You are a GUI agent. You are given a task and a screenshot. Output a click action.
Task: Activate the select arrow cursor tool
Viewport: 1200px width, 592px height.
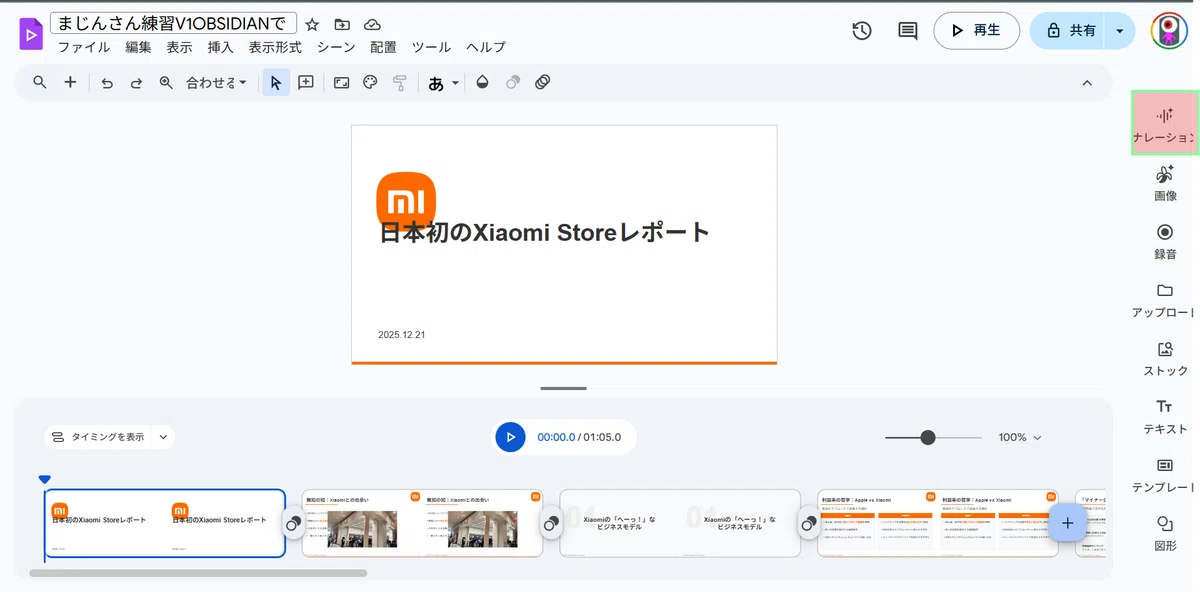276,83
